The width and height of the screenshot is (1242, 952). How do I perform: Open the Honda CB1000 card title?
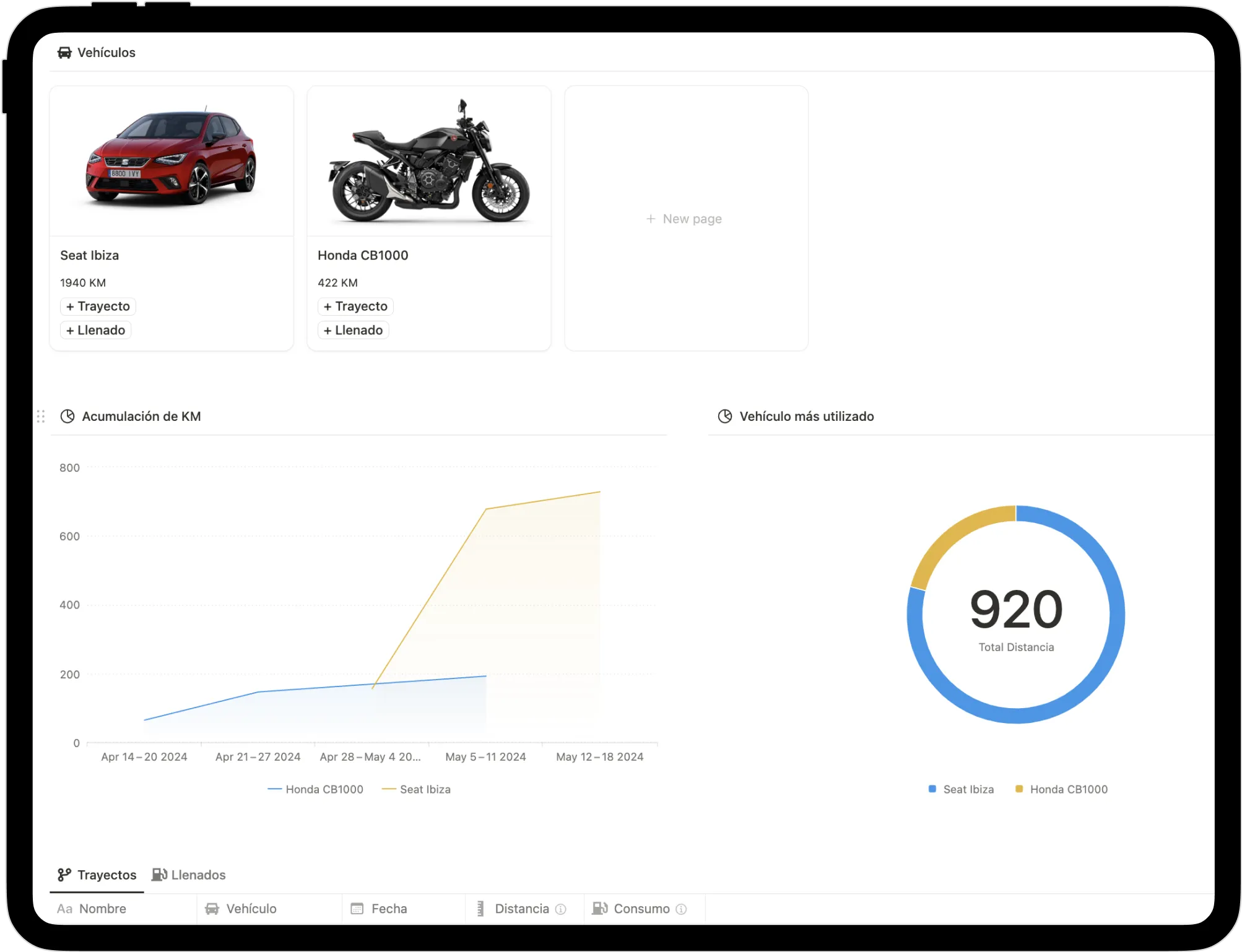point(363,255)
